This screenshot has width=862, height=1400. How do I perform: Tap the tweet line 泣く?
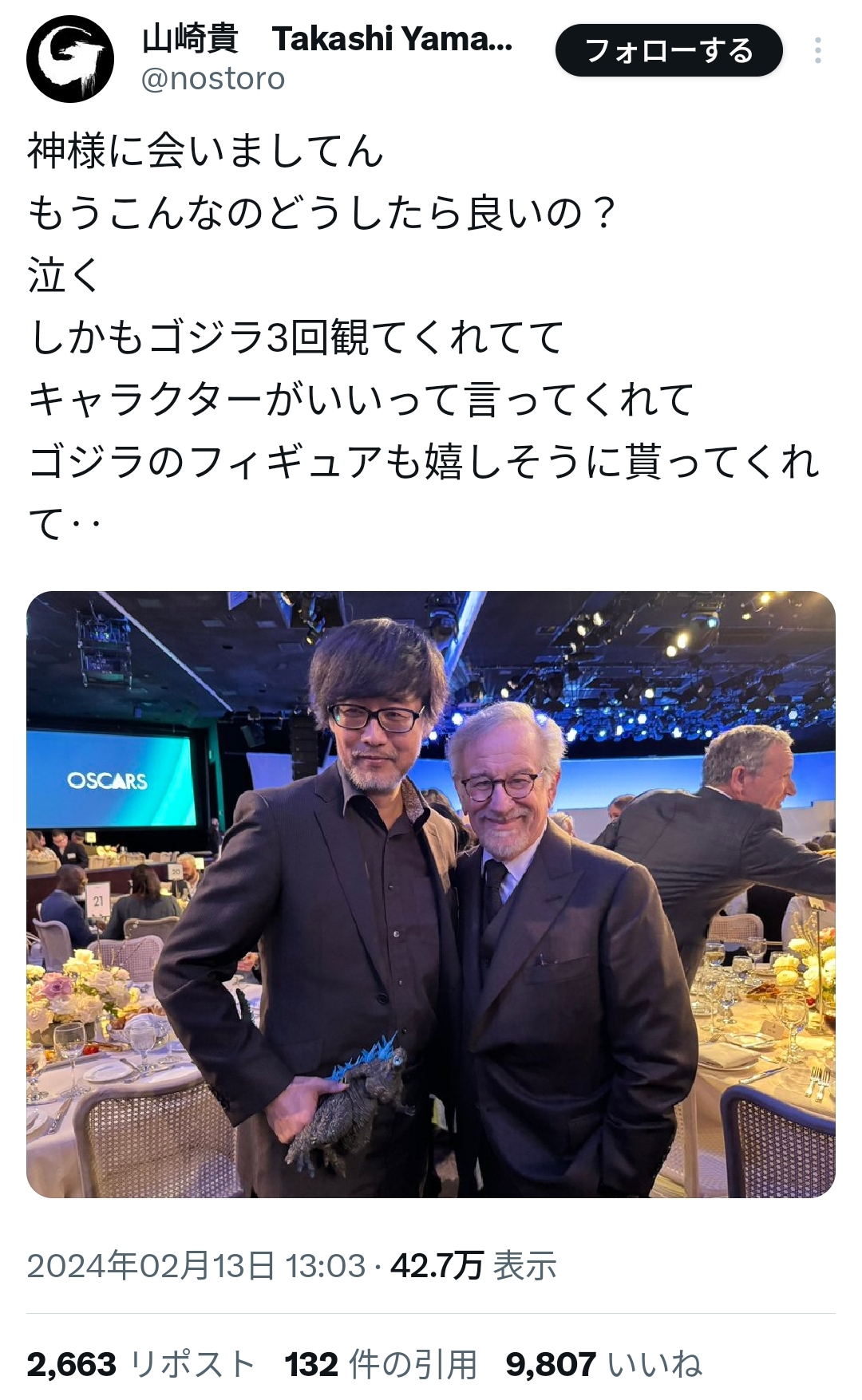[x=64, y=275]
